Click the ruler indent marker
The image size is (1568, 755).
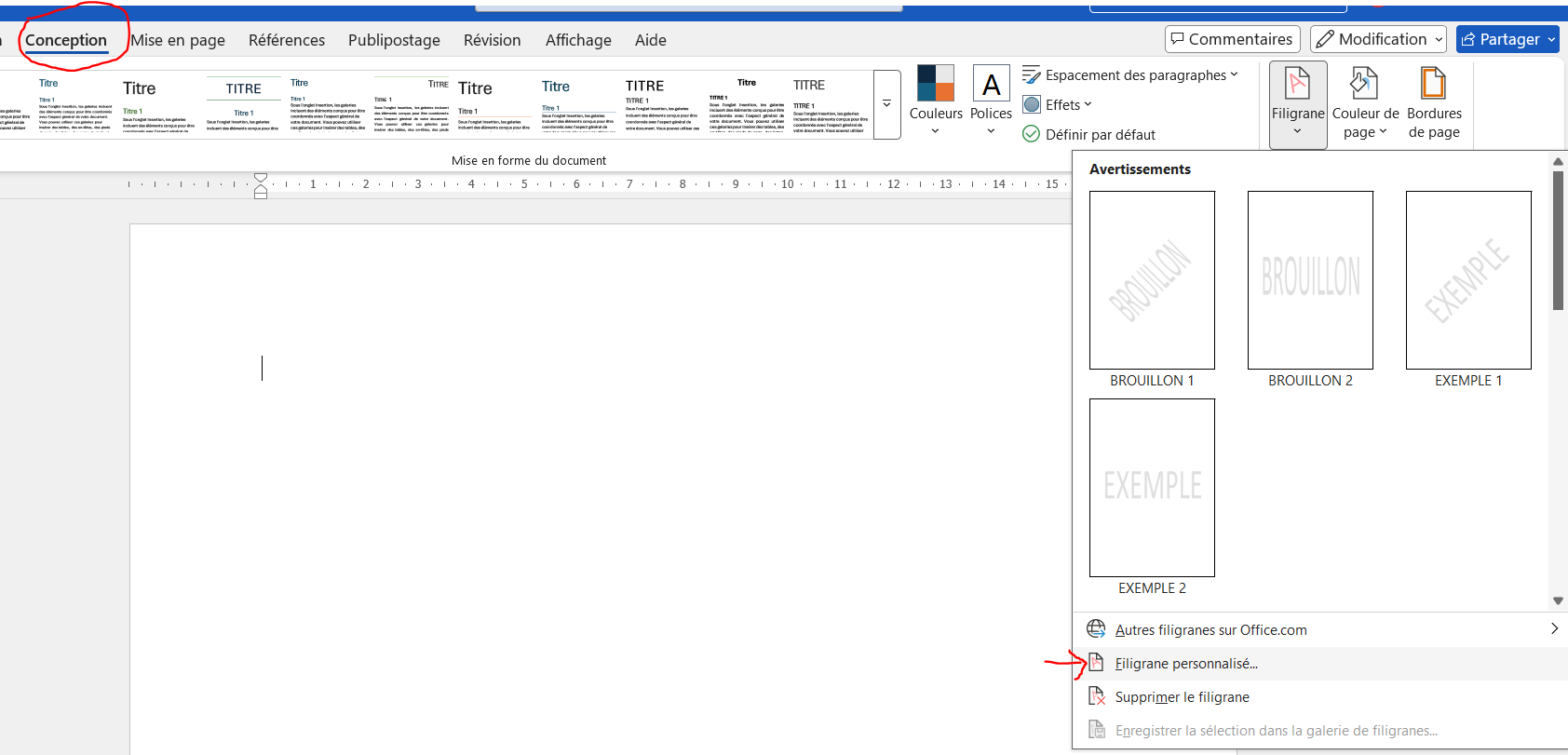point(261,185)
